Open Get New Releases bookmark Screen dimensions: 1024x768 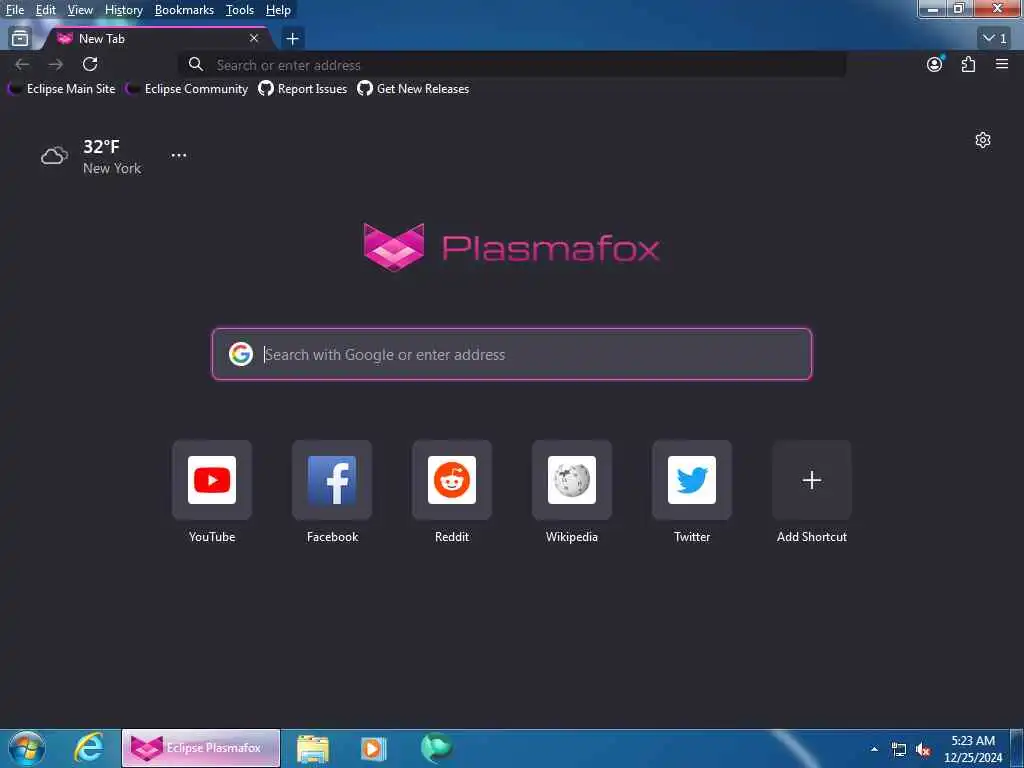(413, 89)
